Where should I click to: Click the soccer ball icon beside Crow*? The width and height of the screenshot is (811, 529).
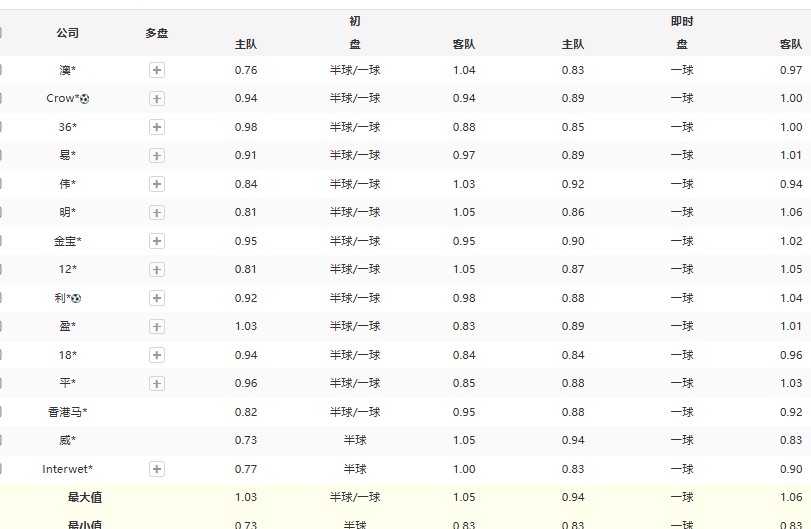[x=85, y=99]
